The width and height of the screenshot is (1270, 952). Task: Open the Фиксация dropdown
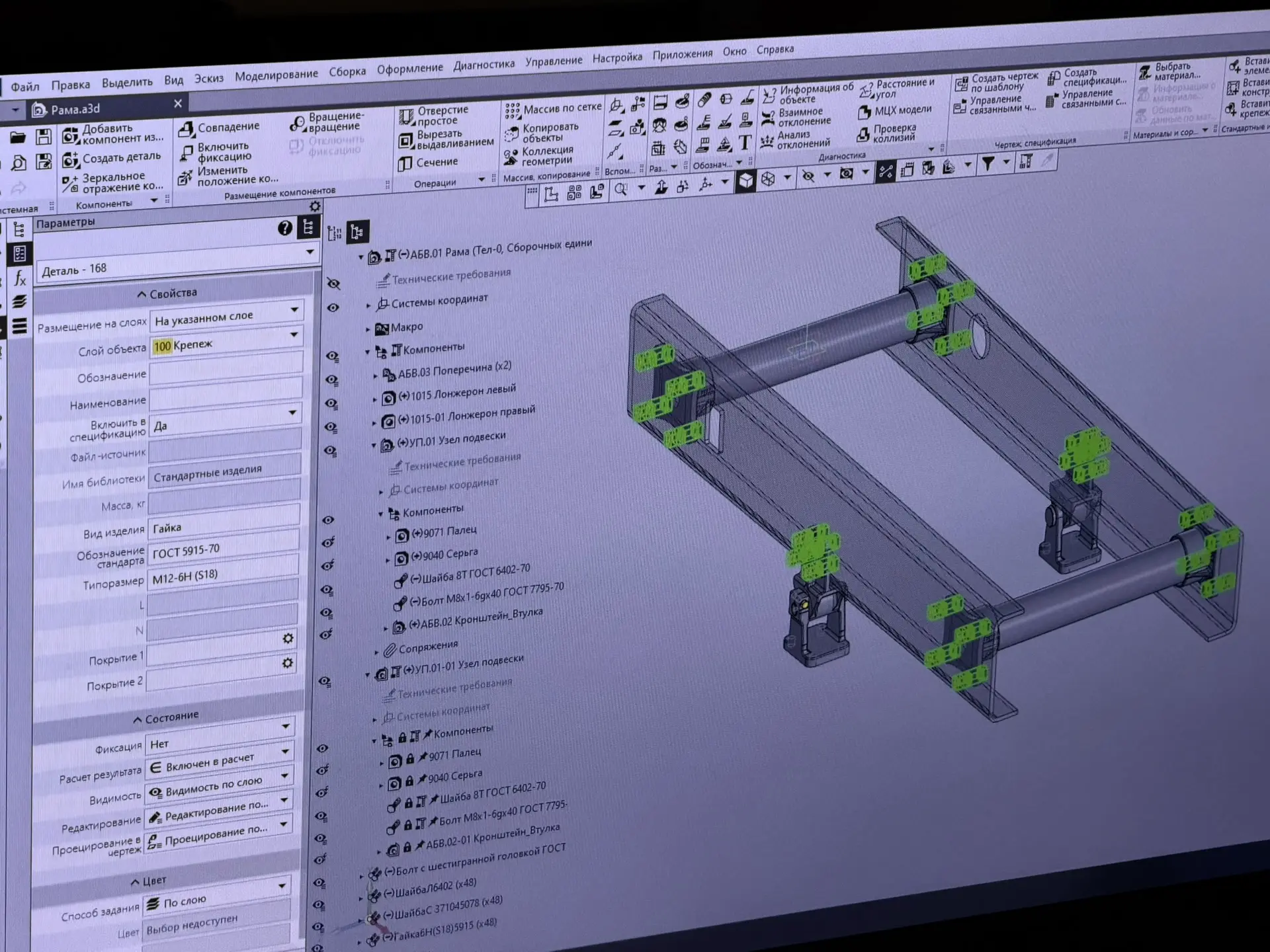[x=286, y=726]
